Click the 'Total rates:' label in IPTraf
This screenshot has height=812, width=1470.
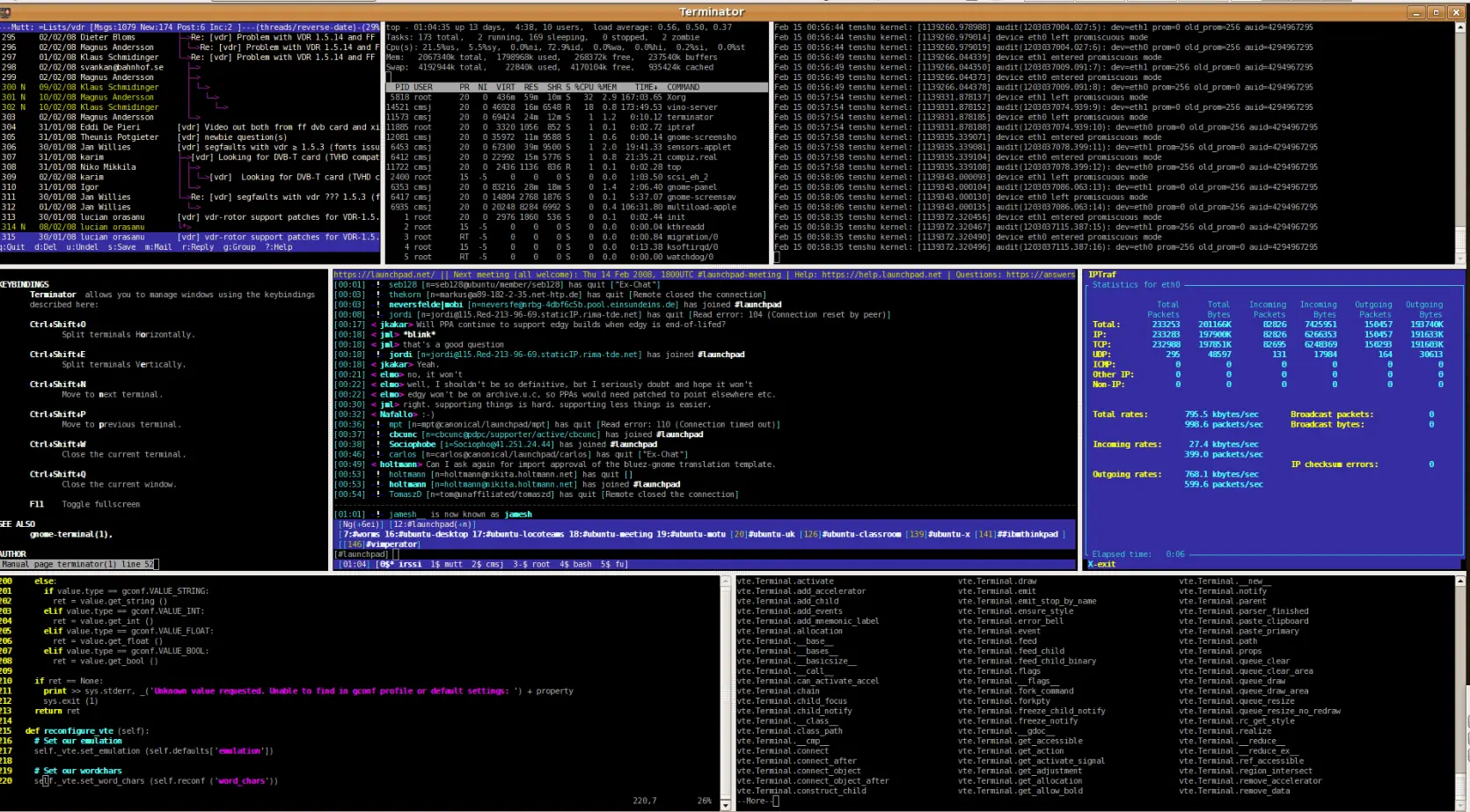coord(1121,414)
